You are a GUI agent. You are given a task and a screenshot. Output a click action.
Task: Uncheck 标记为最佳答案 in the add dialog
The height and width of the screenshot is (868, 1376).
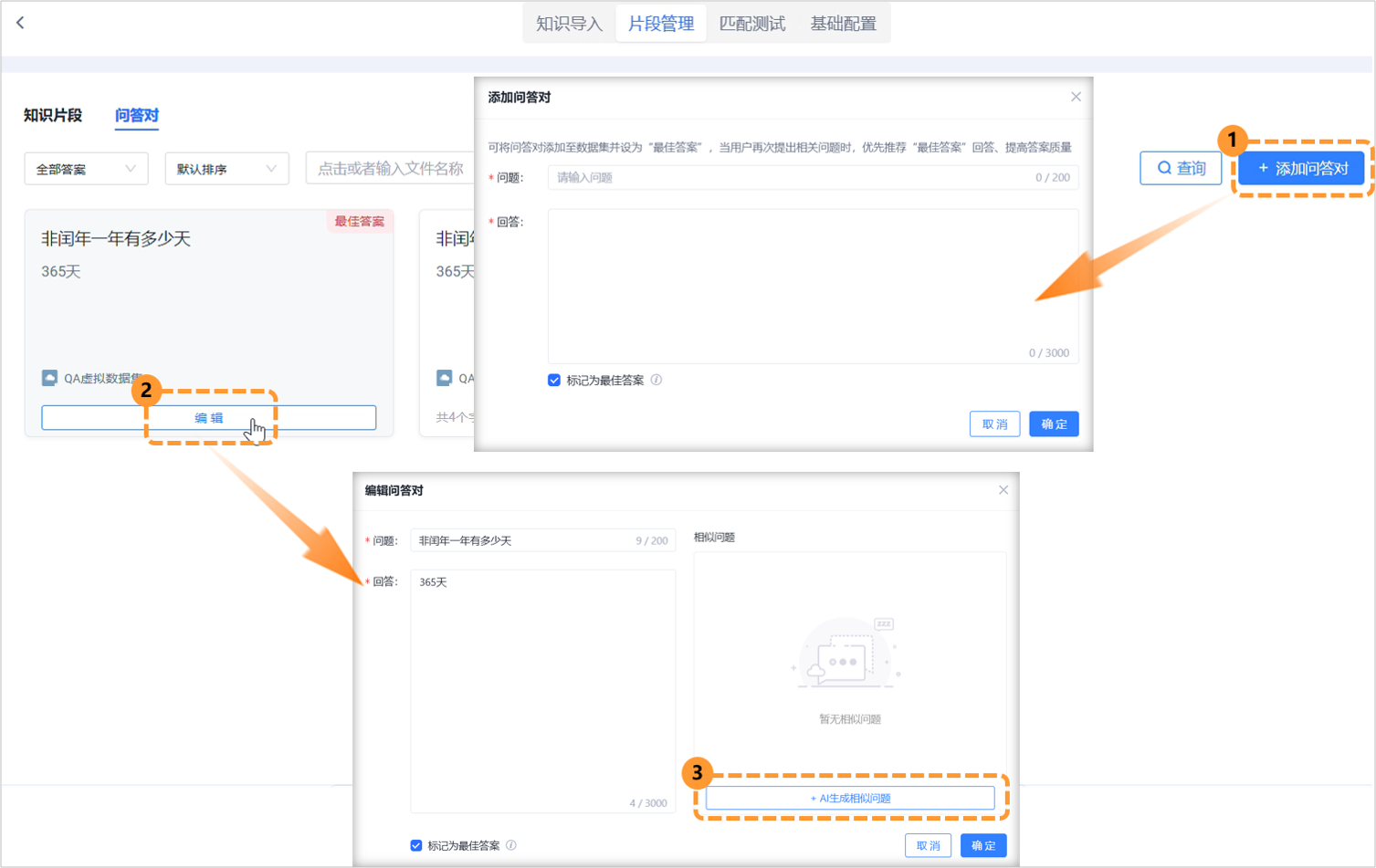click(553, 381)
